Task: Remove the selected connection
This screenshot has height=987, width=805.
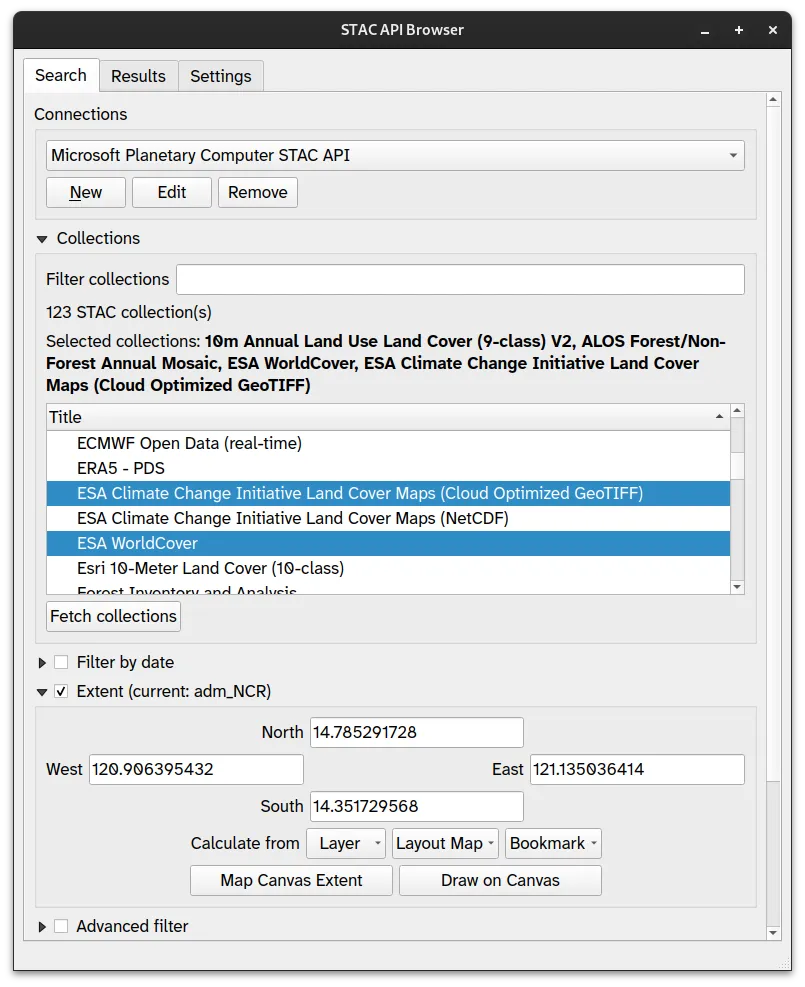Action: click(x=258, y=192)
